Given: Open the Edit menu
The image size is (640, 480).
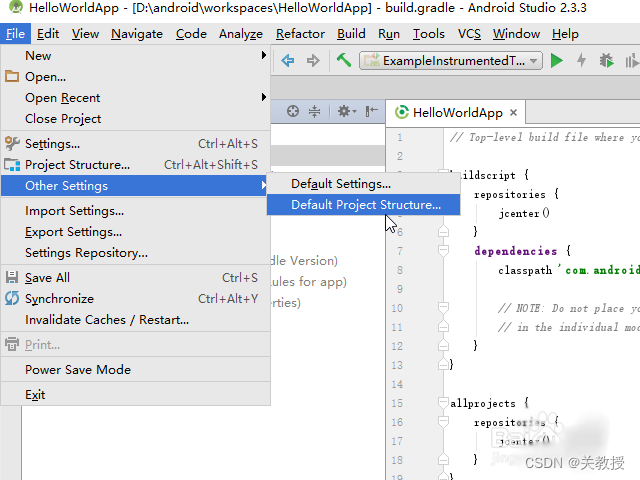Looking at the screenshot, I should tap(48, 34).
